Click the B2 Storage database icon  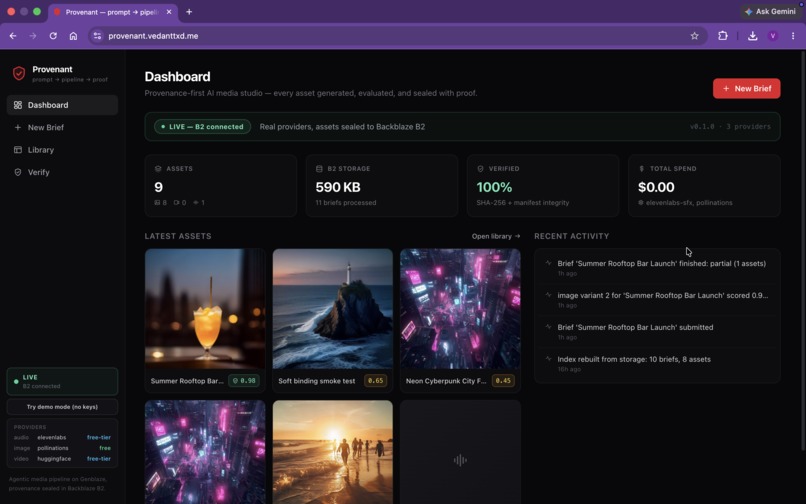coord(319,169)
